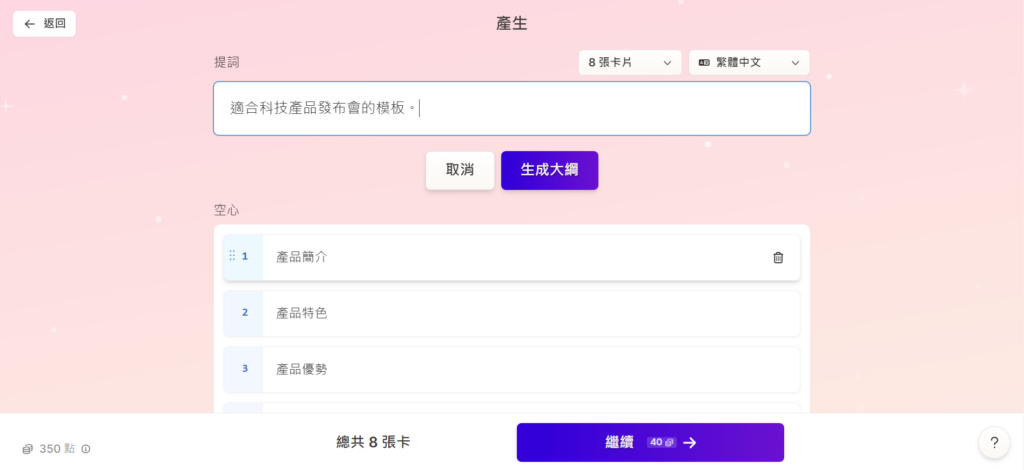1024x470 pixels.
Task: Click the 生成大綱 generate outline button
Action: coord(549,170)
